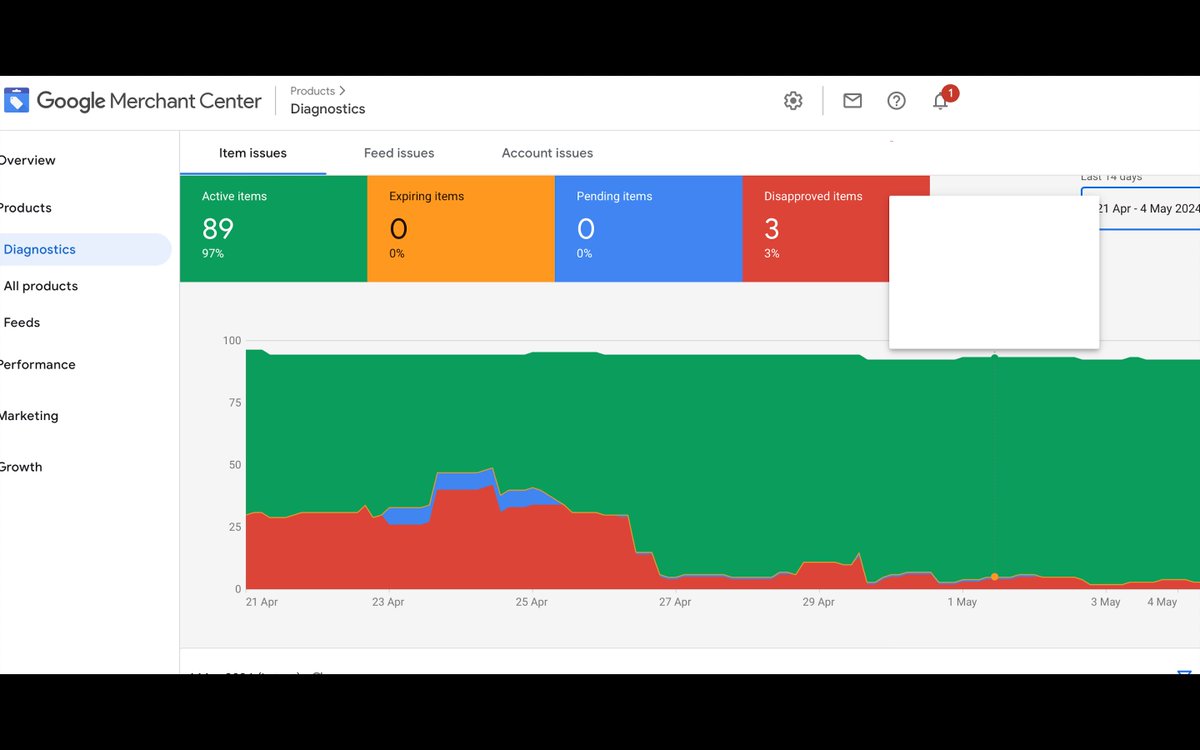The image size is (1200, 750).
Task: Click the 21 Apr axis label
Action: click(262, 602)
